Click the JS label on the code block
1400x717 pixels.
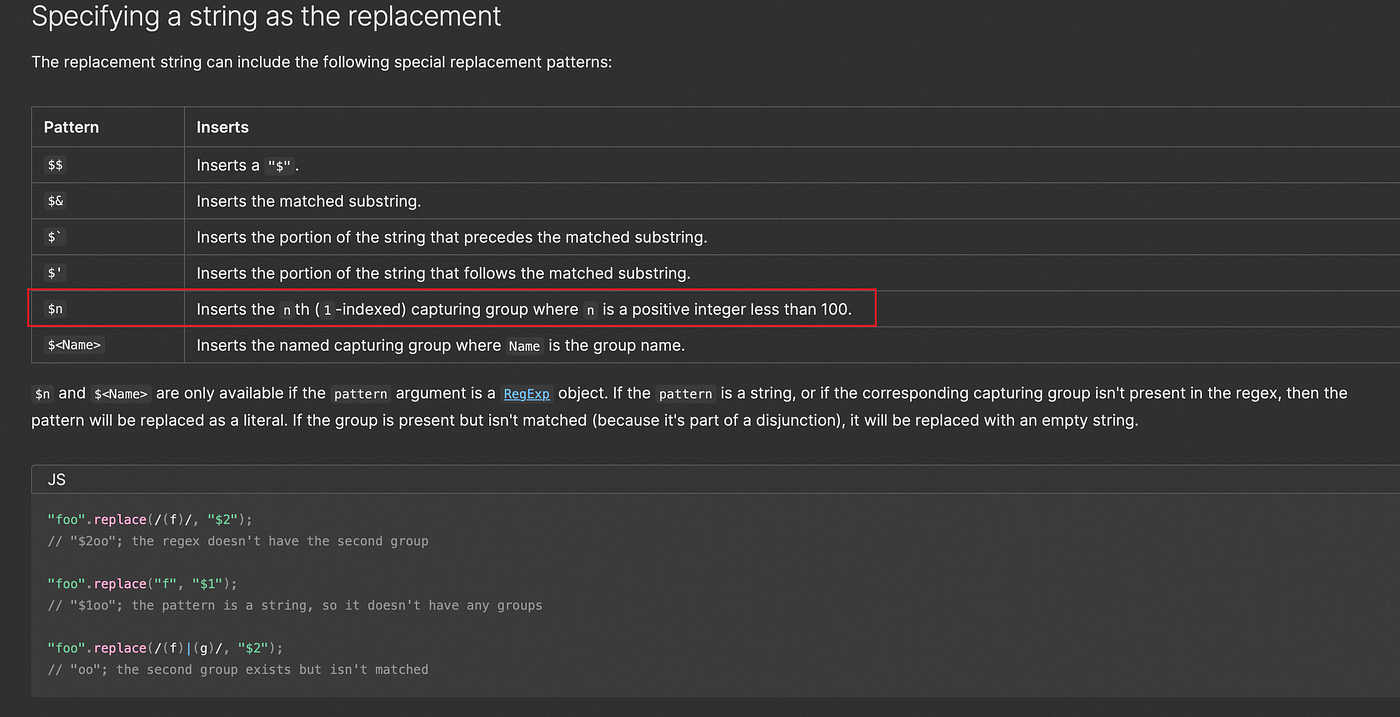57,479
